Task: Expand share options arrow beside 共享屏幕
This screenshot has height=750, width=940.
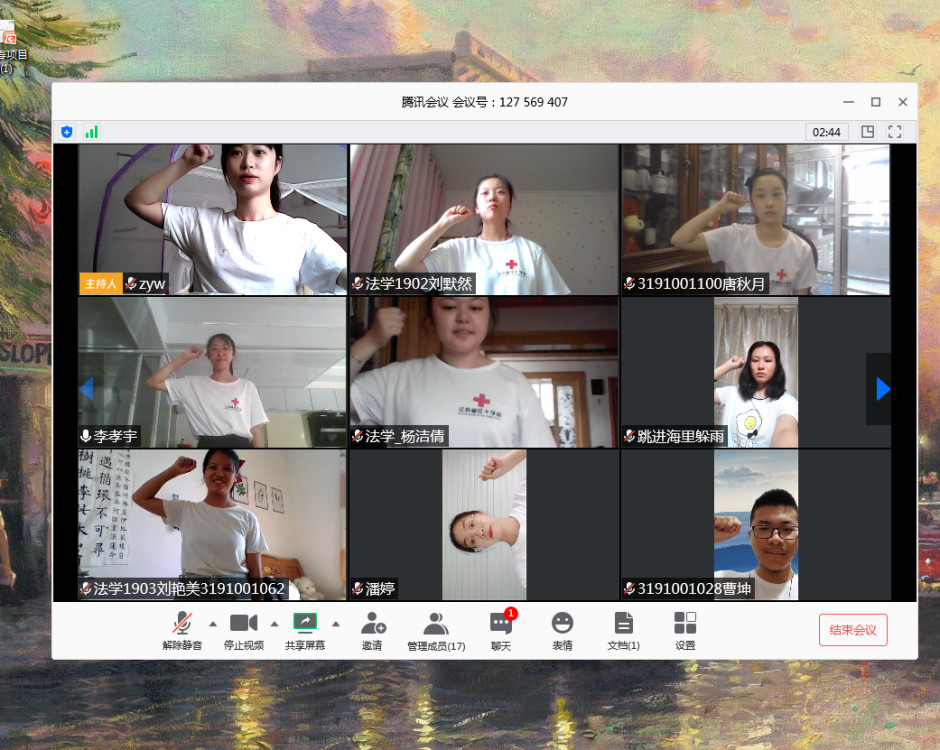Action: pyautogui.click(x=336, y=624)
